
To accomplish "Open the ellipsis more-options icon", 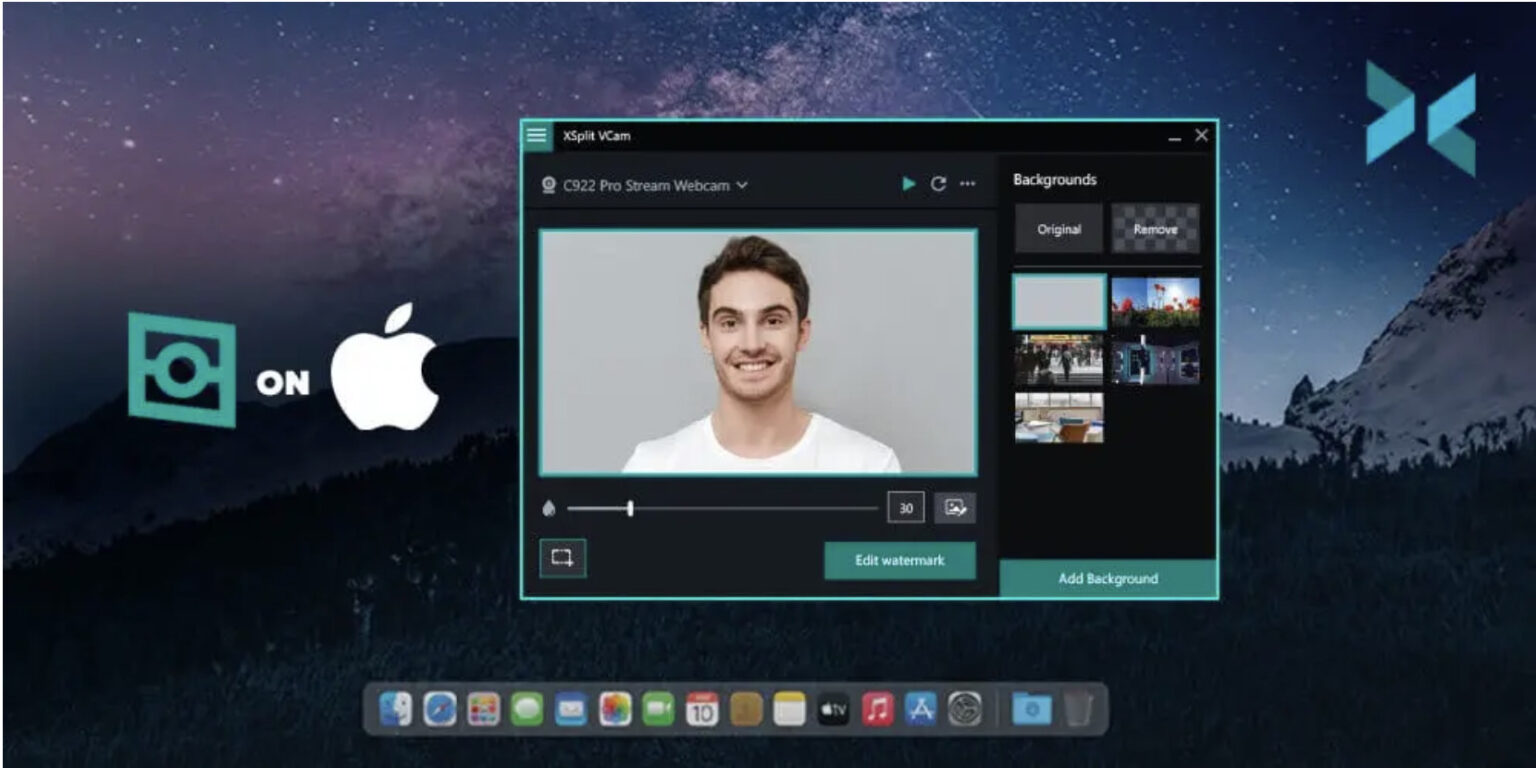I will (967, 184).
